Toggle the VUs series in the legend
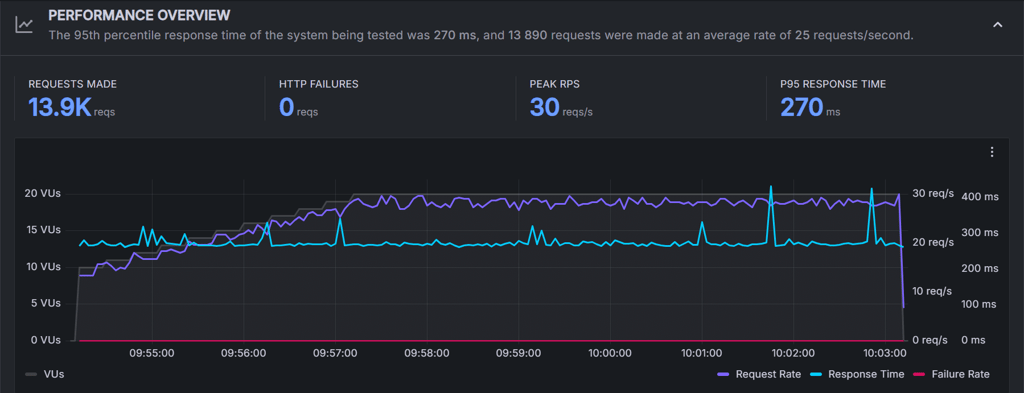 (44, 374)
